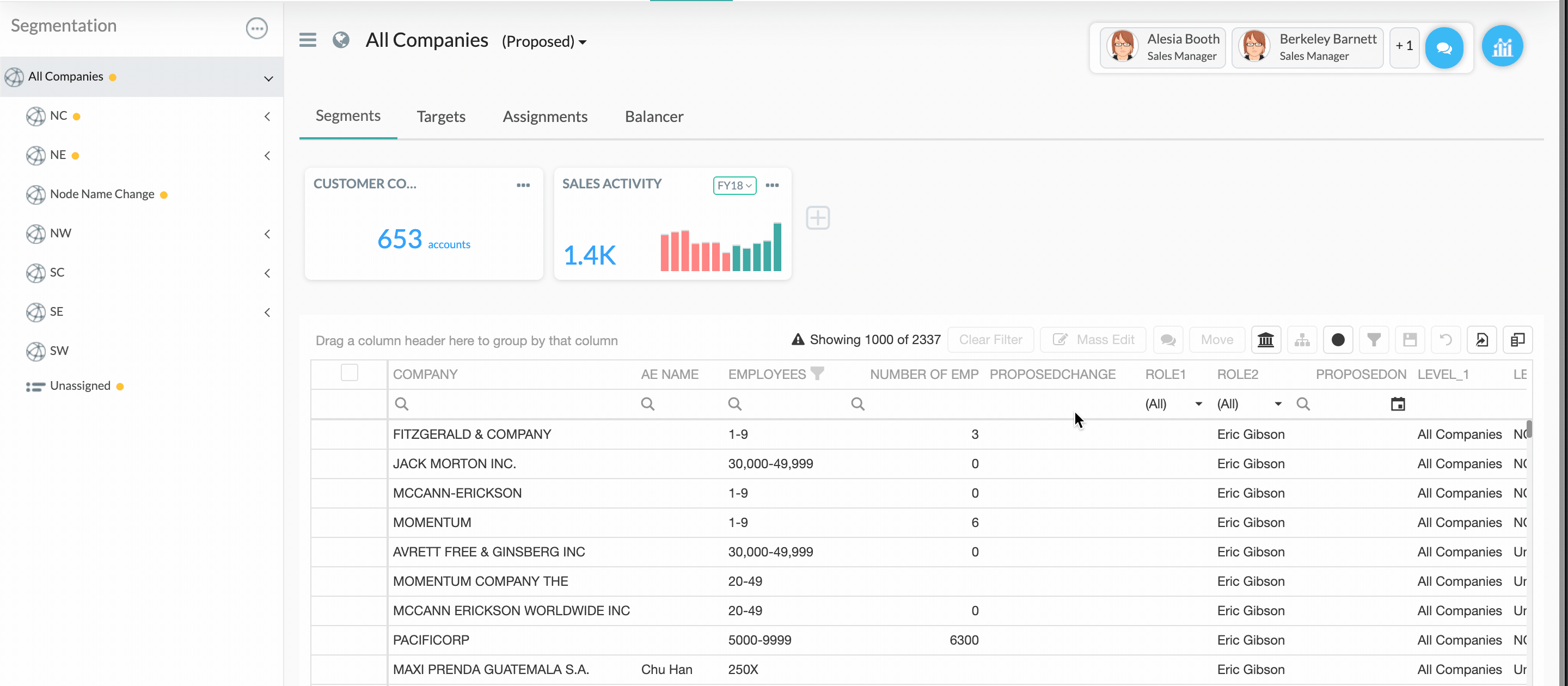1568x686 pixels.
Task: Click the +1 more users button
Action: point(1404,46)
